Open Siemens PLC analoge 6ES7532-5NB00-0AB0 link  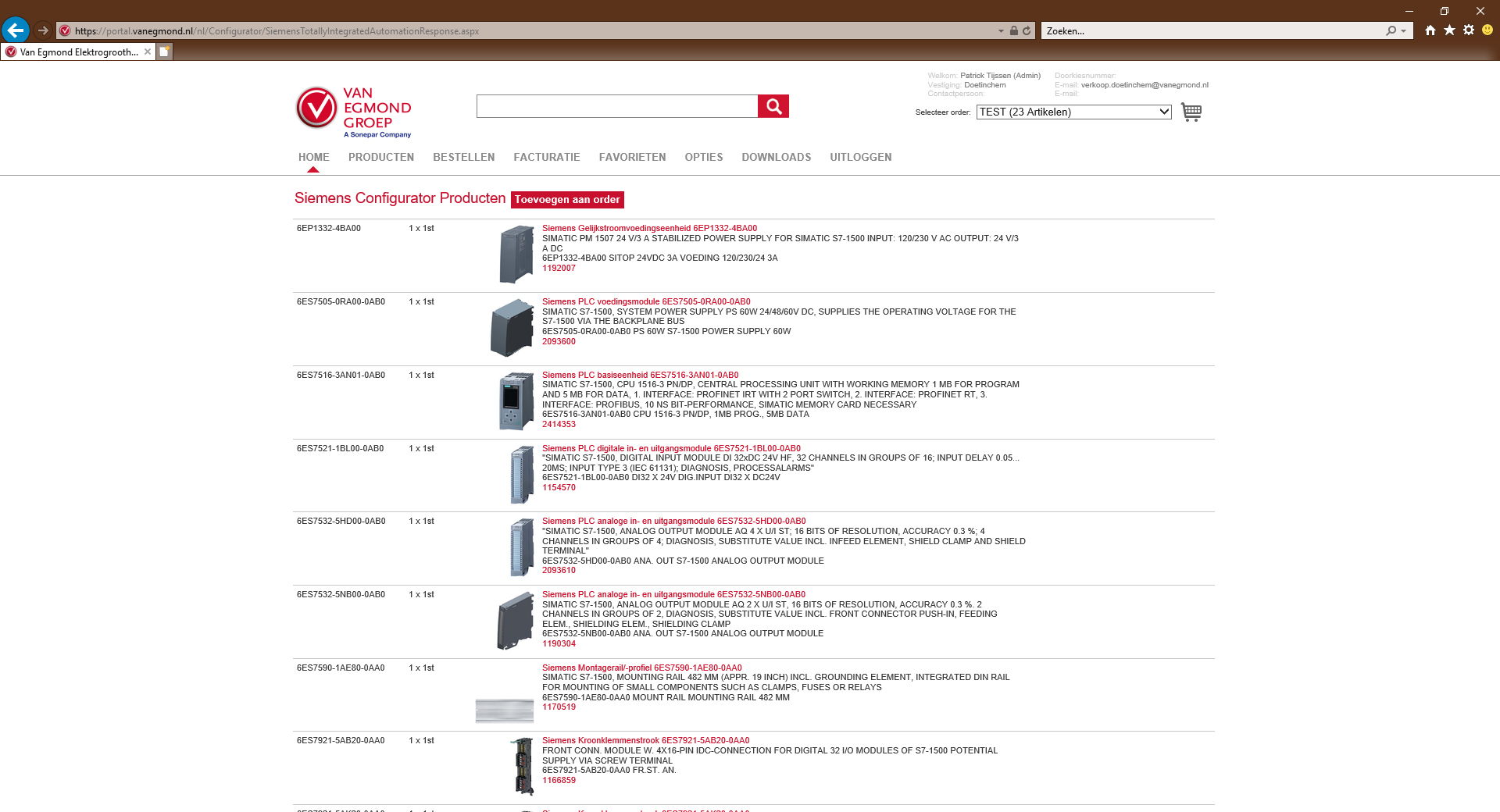click(x=673, y=595)
